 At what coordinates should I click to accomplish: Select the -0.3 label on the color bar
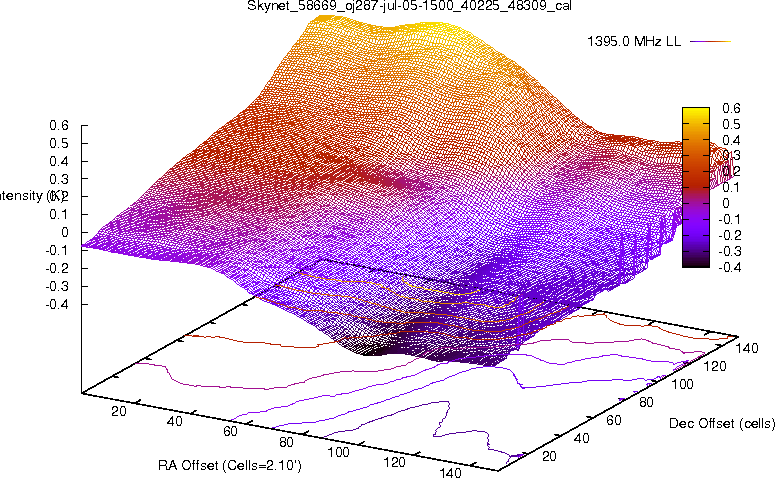pyautogui.click(x=730, y=251)
